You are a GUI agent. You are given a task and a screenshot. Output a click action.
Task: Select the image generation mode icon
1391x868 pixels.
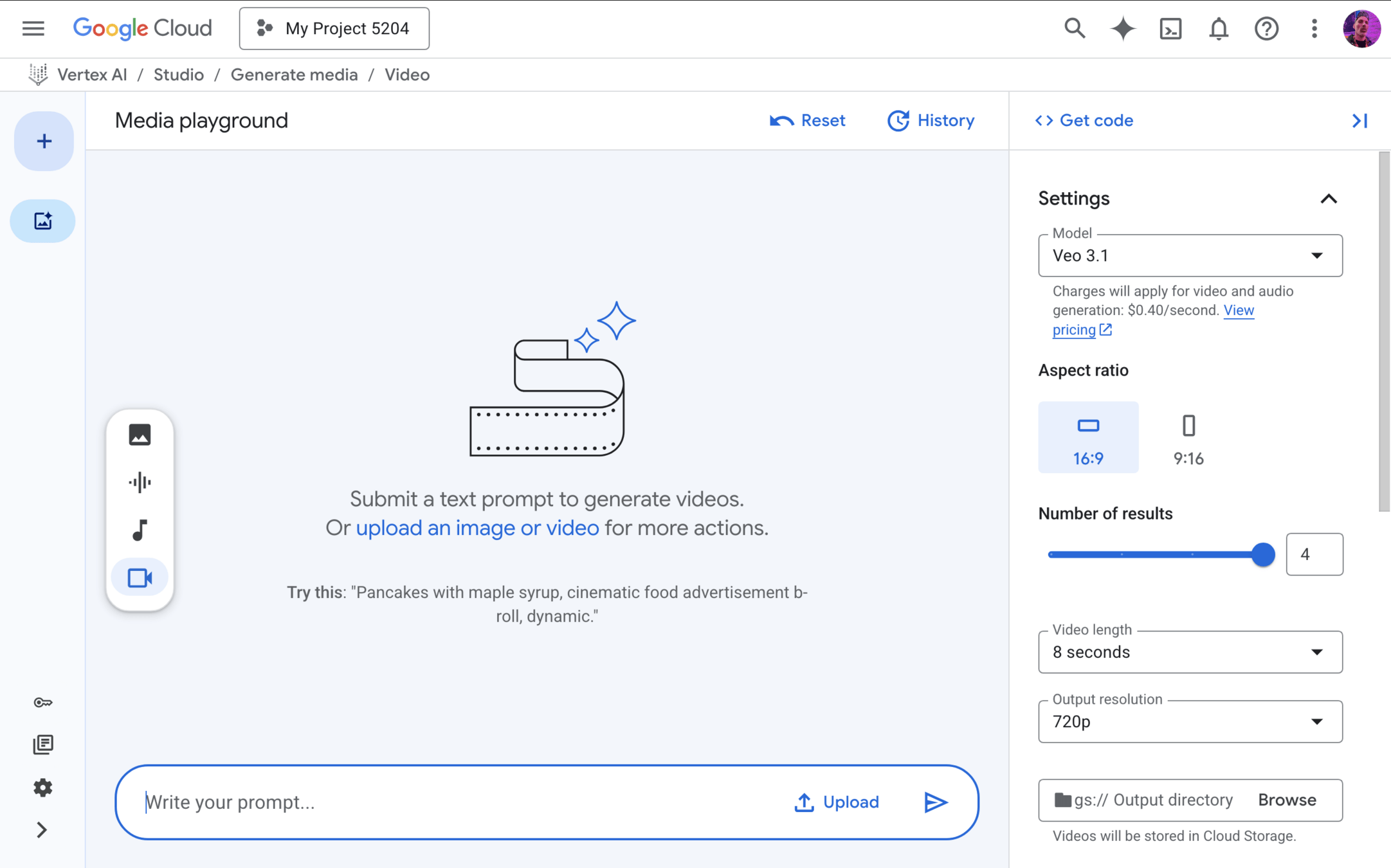pos(140,435)
